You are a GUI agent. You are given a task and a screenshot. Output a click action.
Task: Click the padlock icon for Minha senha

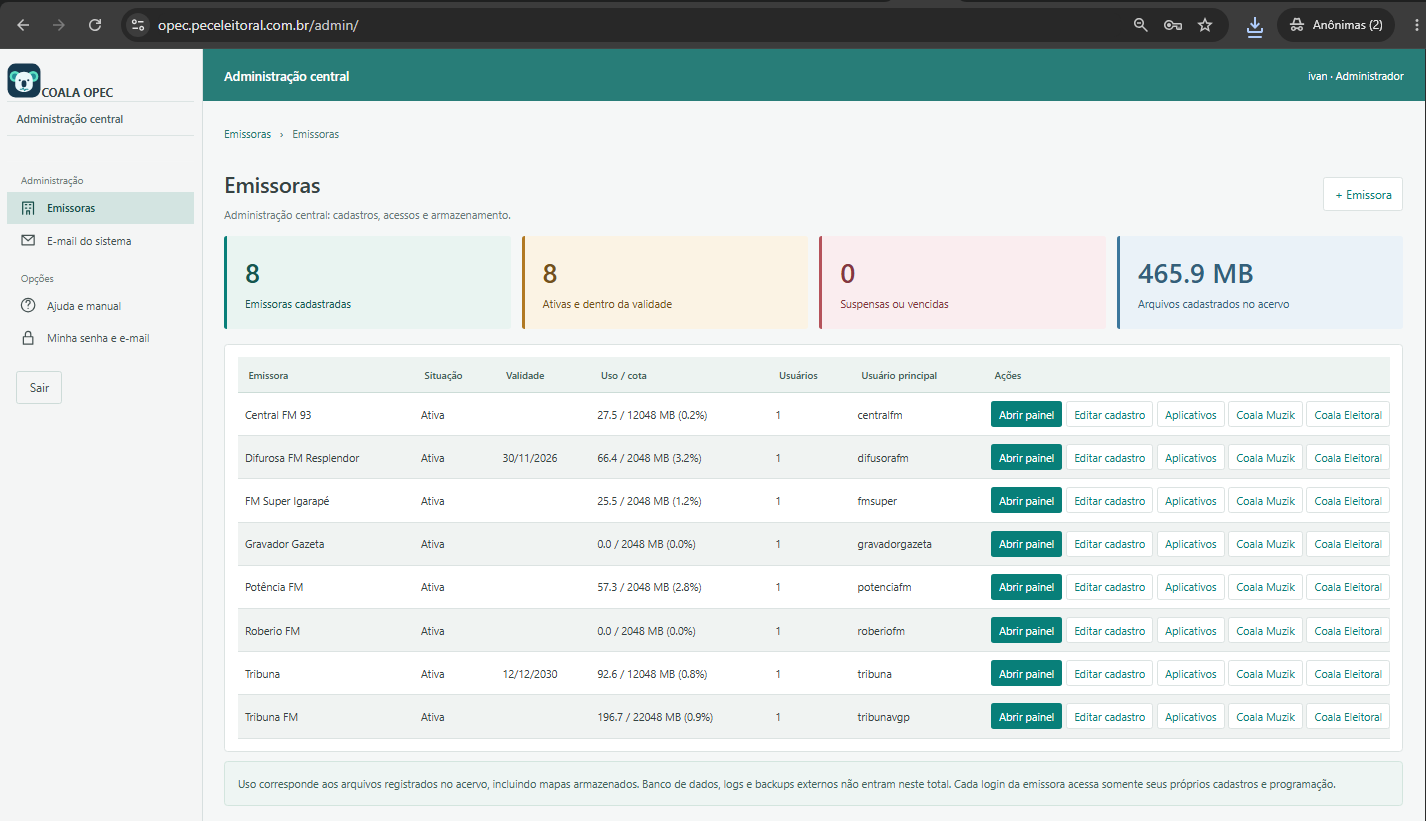pyautogui.click(x=28, y=338)
